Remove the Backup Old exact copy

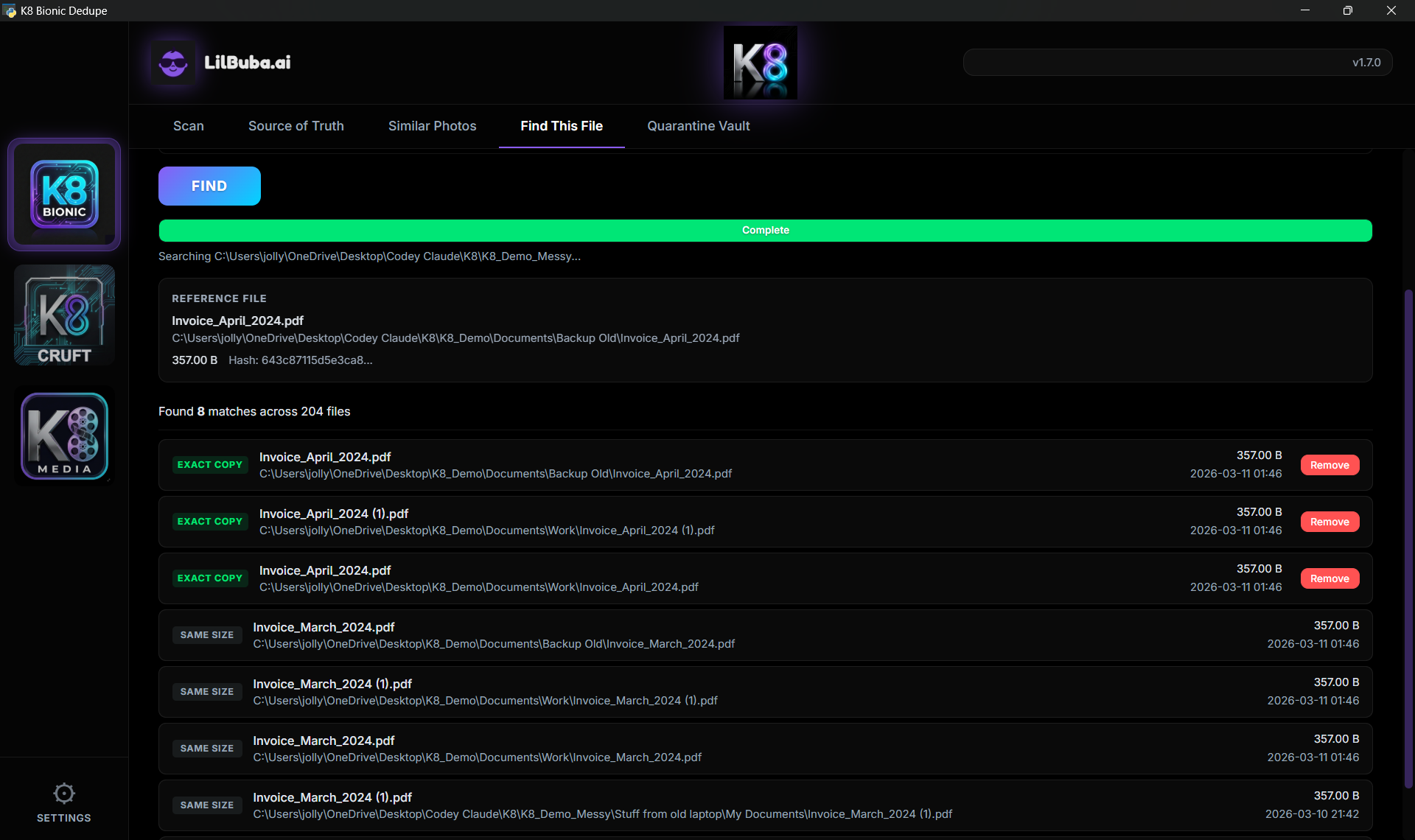coord(1329,465)
